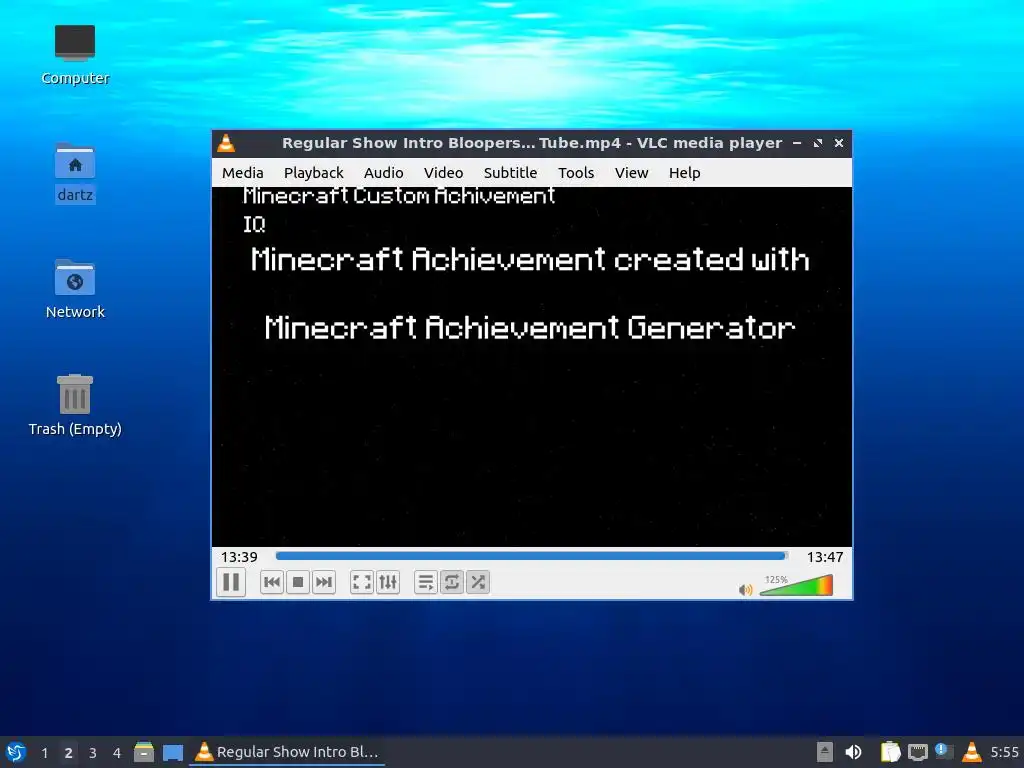Maximize the VLC window
The width and height of the screenshot is (1024, 768).
(818, 143)
